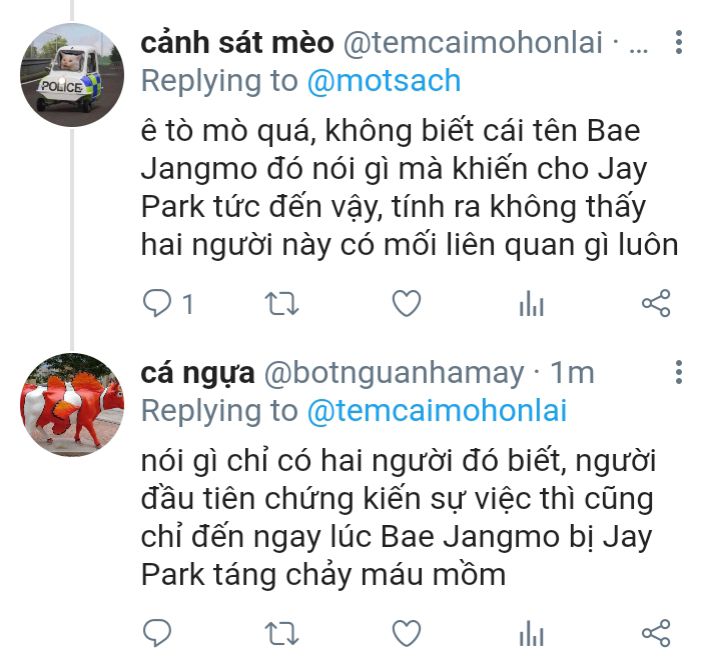Share cá ngựa's tweet
Image resolution: width=720 pixels, height=664 pixels.
(x=656, y=633)
